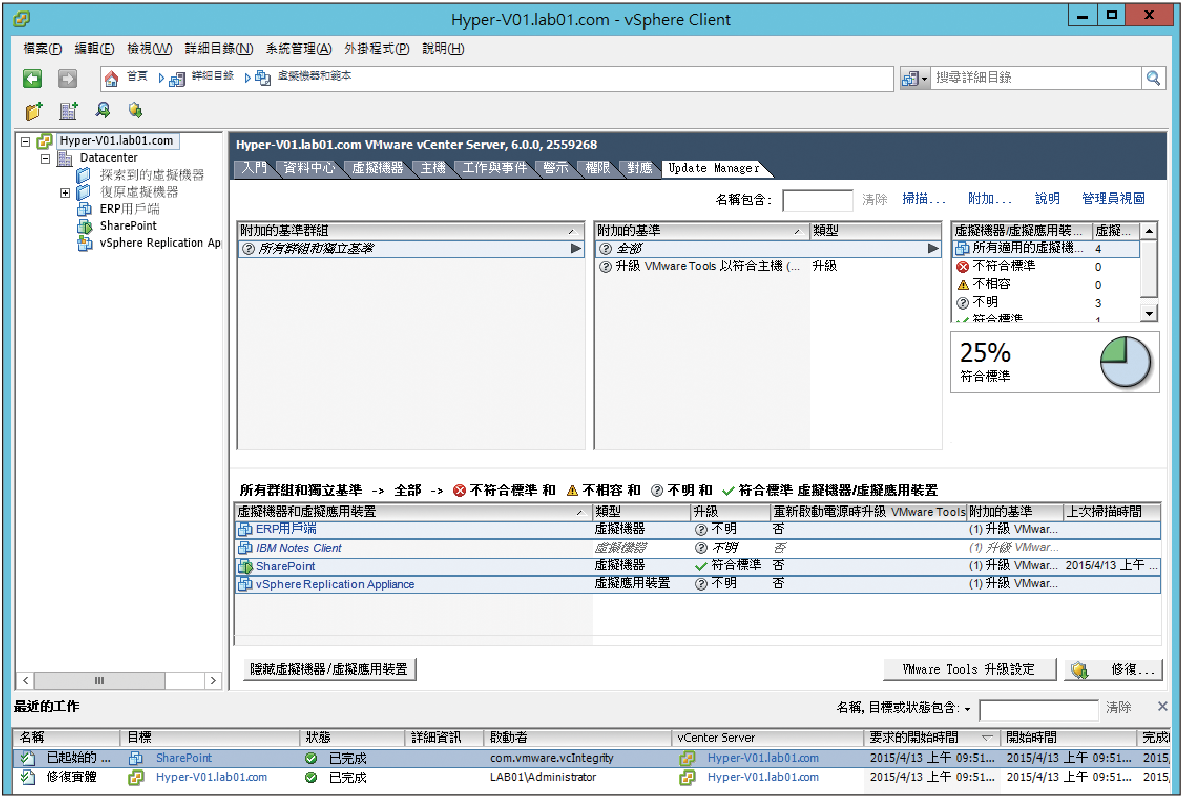Open IBM Notes Client link in table
This screenshot has width=1184, height=799.
[x=299, y=548]
